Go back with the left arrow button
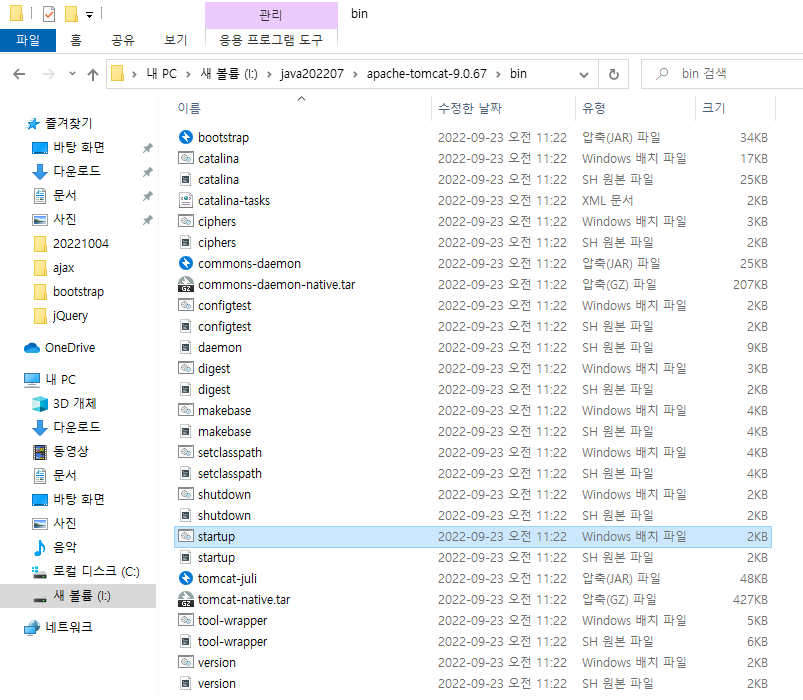This screenshot has width=803, height=700. click(19, 74)
